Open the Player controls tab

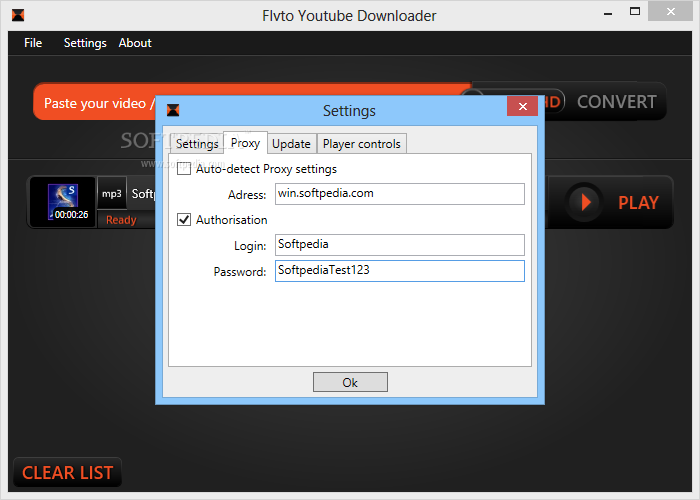362,144
